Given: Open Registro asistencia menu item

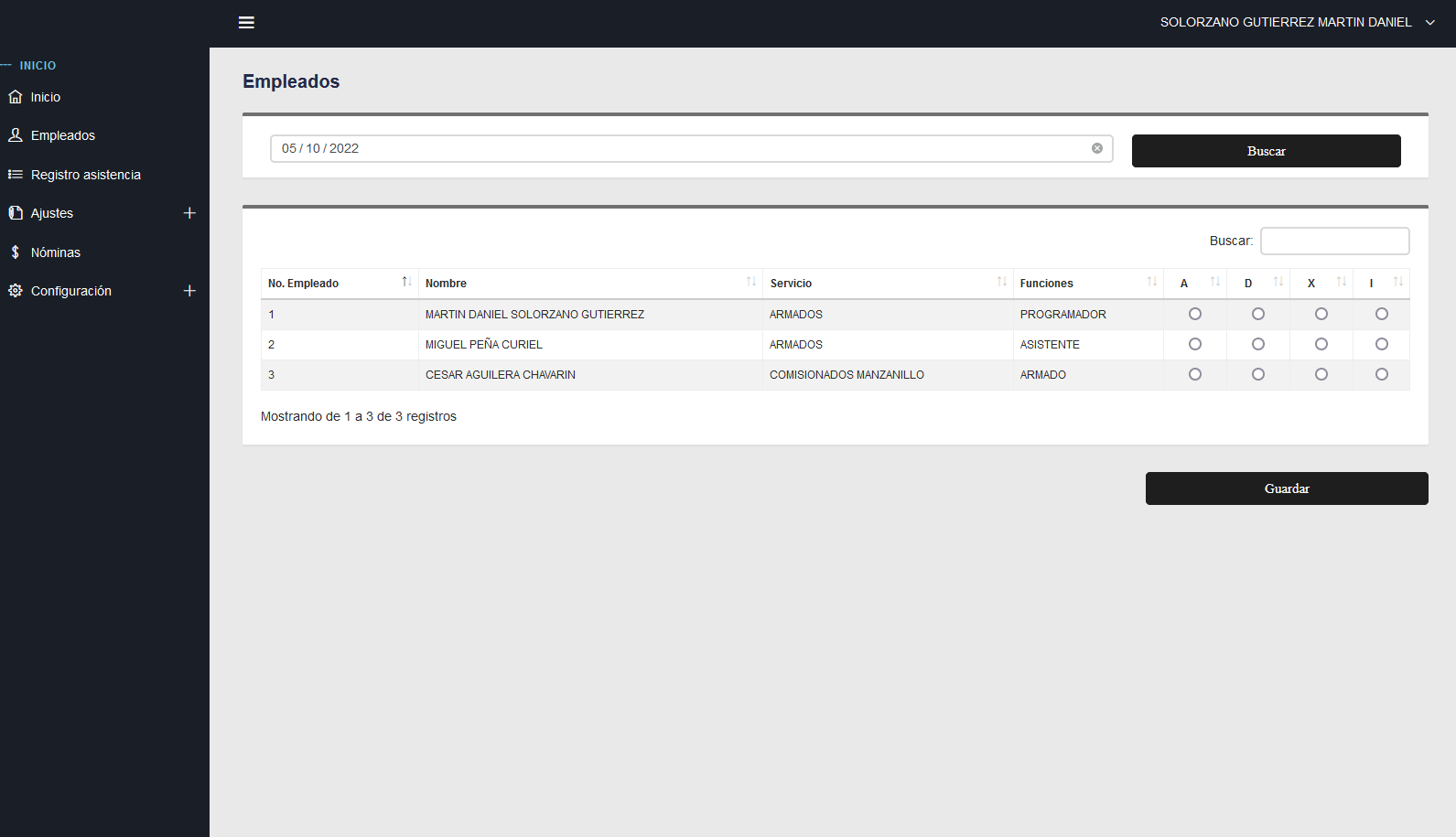Looking at the screenshot, I should click(104, 175).
